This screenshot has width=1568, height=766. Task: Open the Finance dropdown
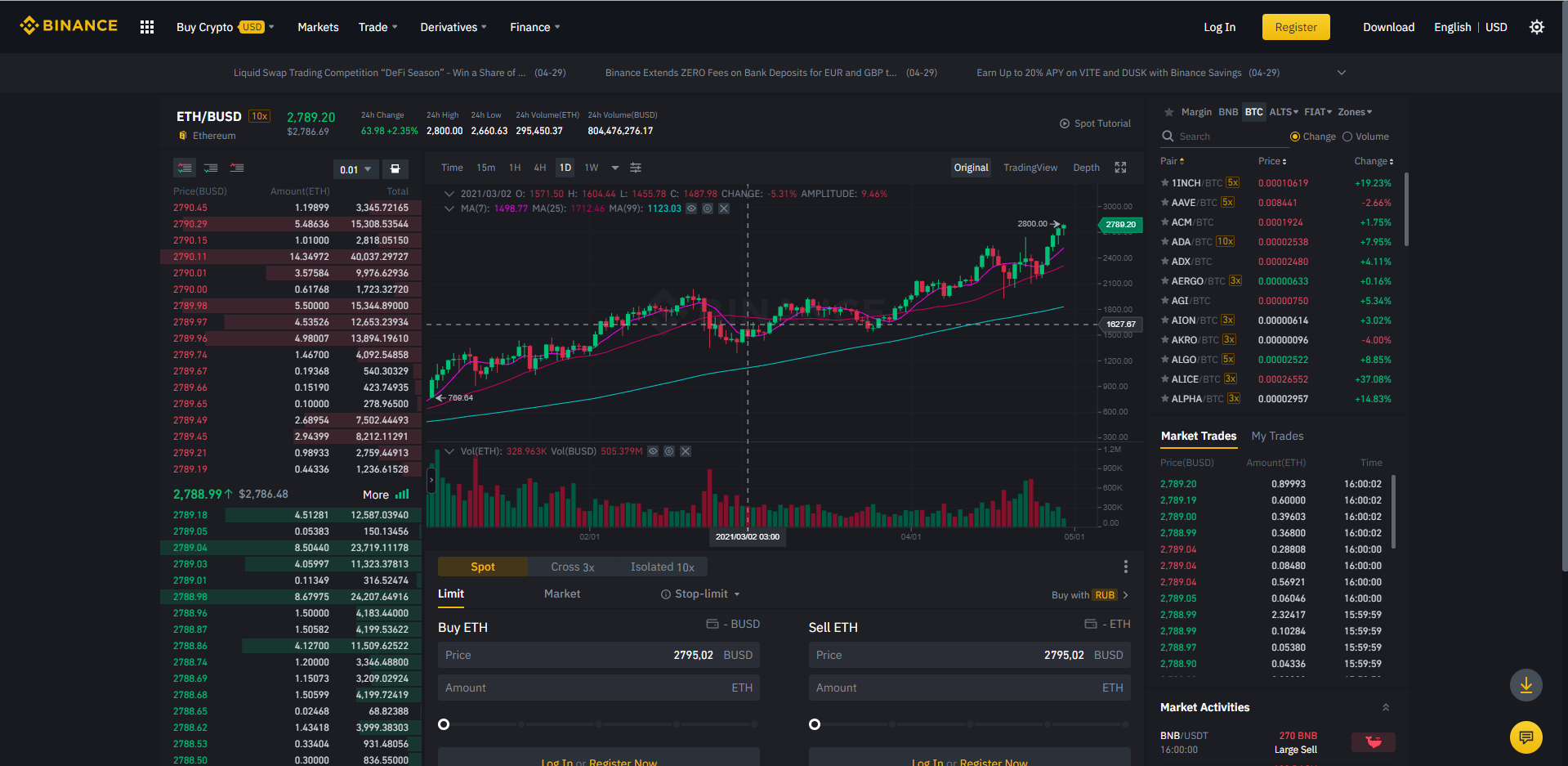[x=535, y=27]
